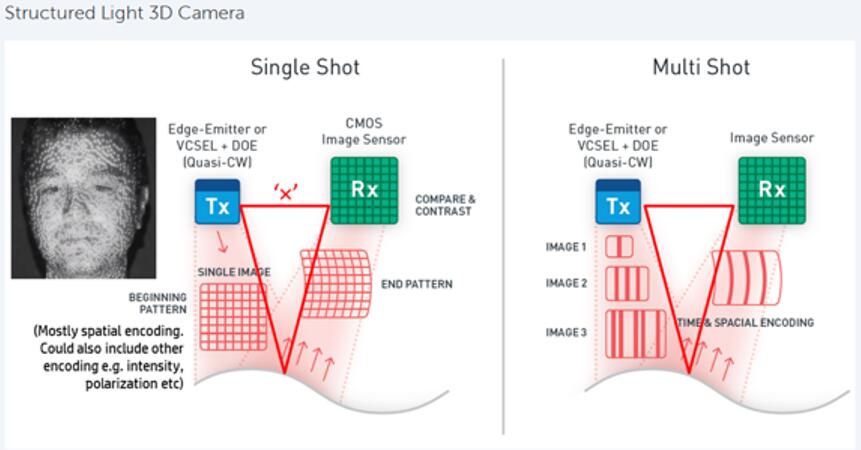Click the curved received stripe pattern
The image size is (861, 450).
[746, 278]
